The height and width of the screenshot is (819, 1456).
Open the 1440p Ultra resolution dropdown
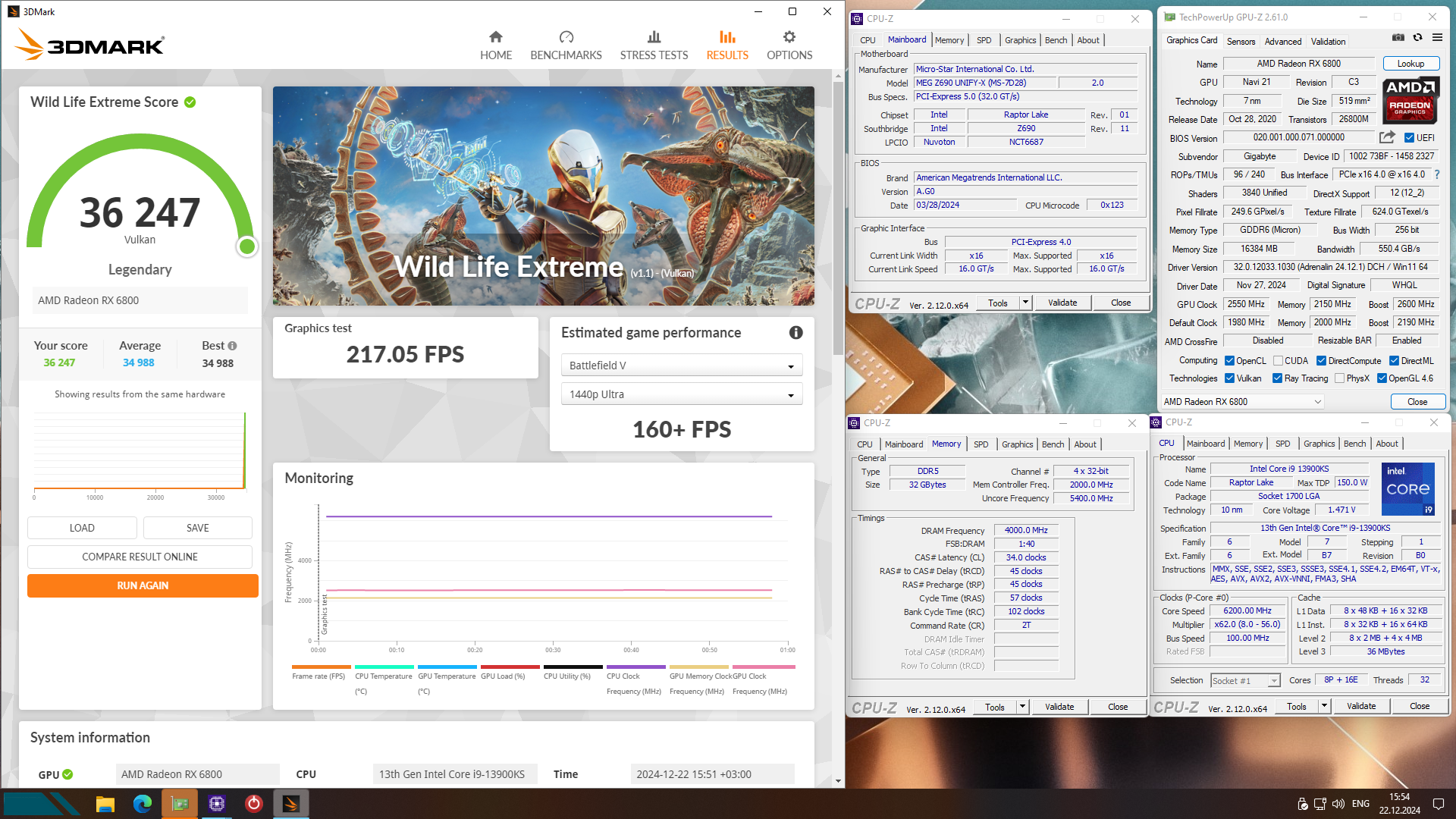(682, 394)
